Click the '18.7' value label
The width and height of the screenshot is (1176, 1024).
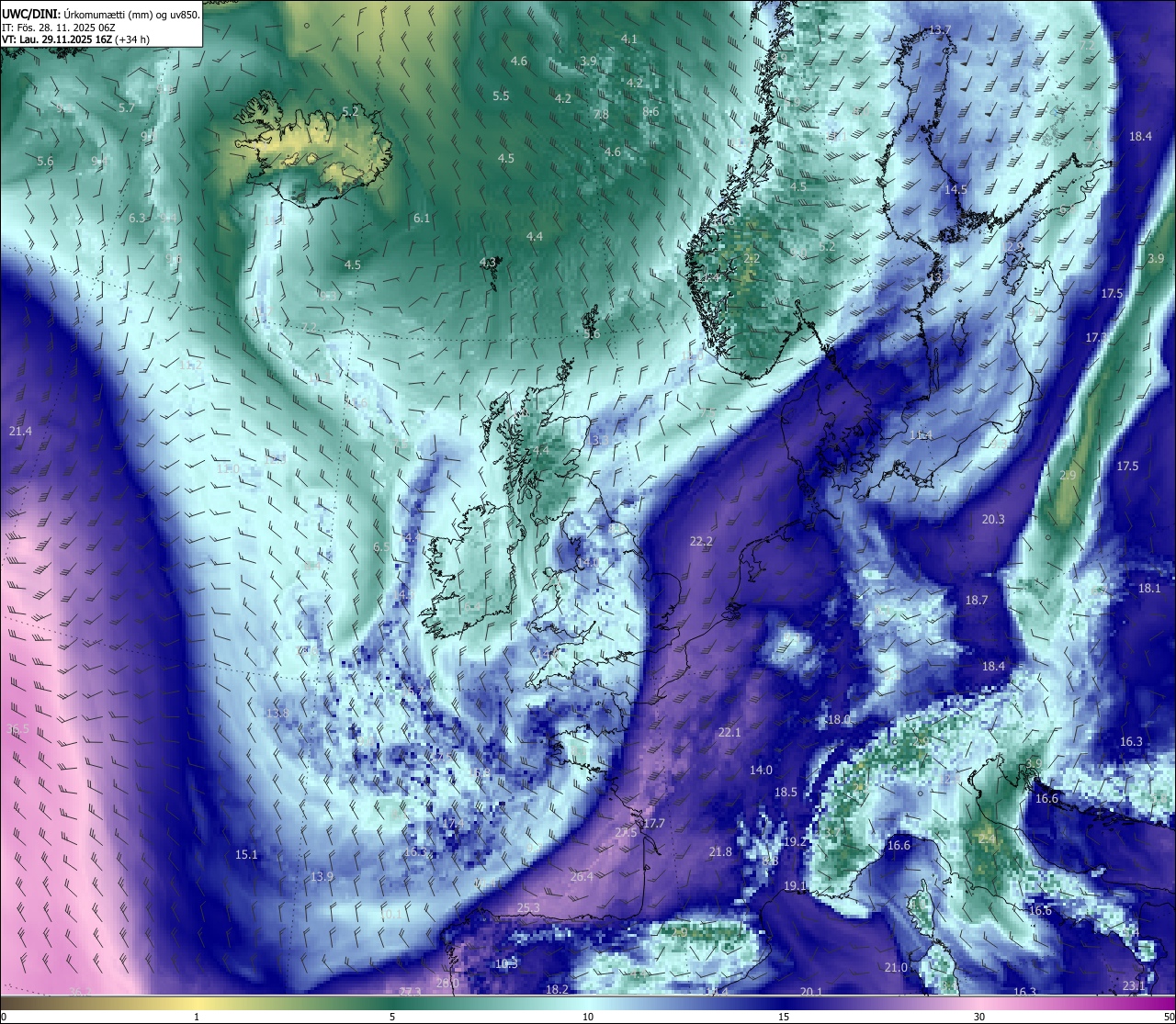point(977,601)
